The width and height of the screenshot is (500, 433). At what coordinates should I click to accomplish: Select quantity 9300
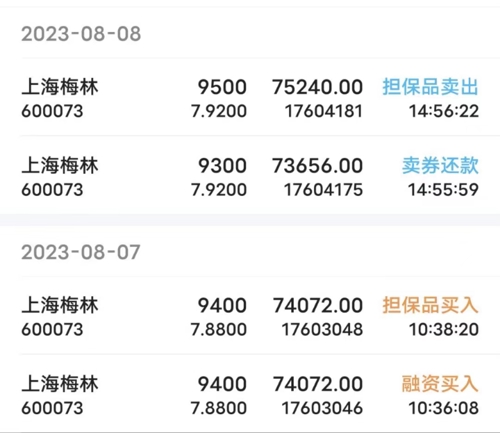coord(222,166)
